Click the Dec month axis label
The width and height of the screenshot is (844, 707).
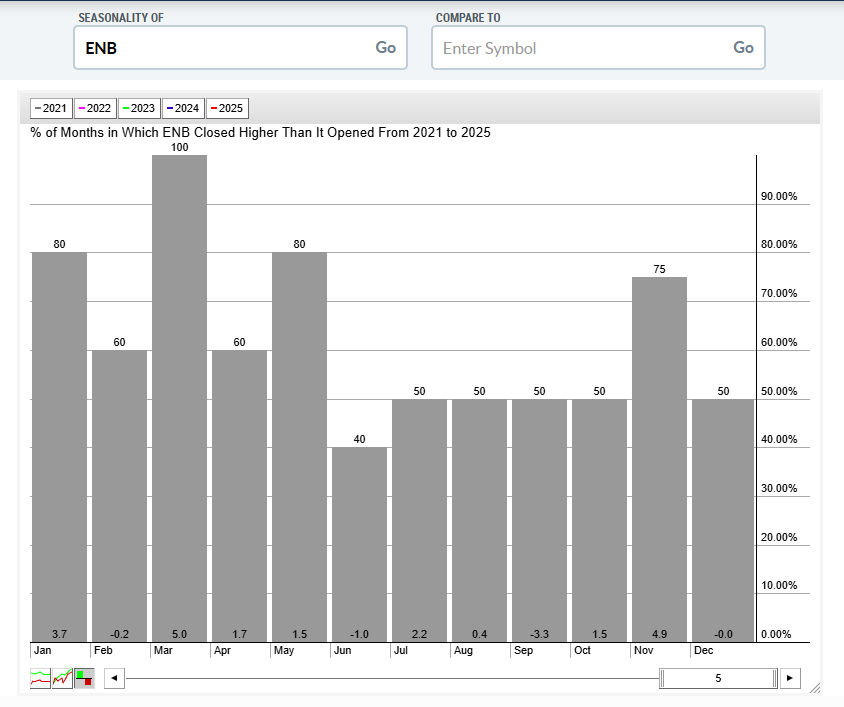(x=704, y=650)
